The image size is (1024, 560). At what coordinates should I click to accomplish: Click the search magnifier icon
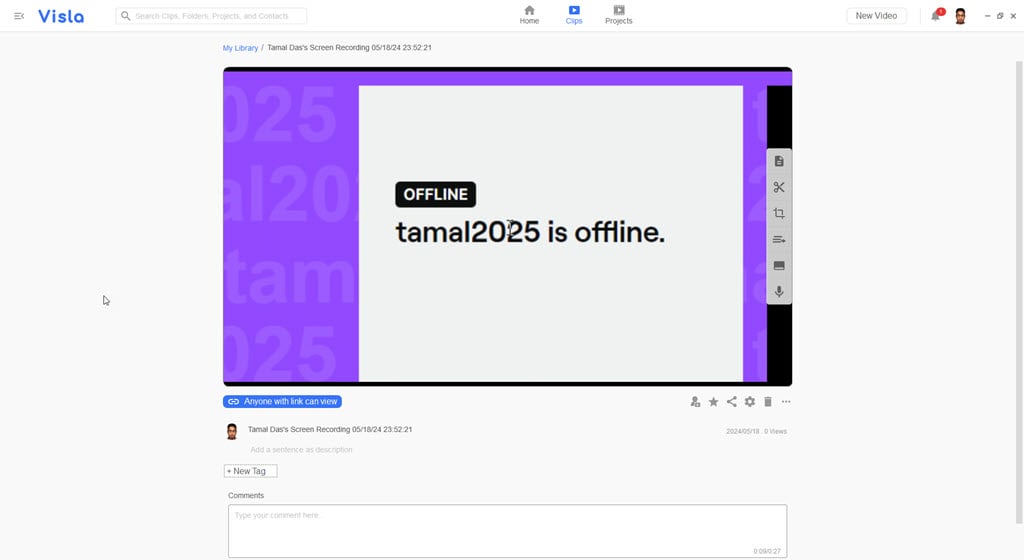tap(125, 16)
